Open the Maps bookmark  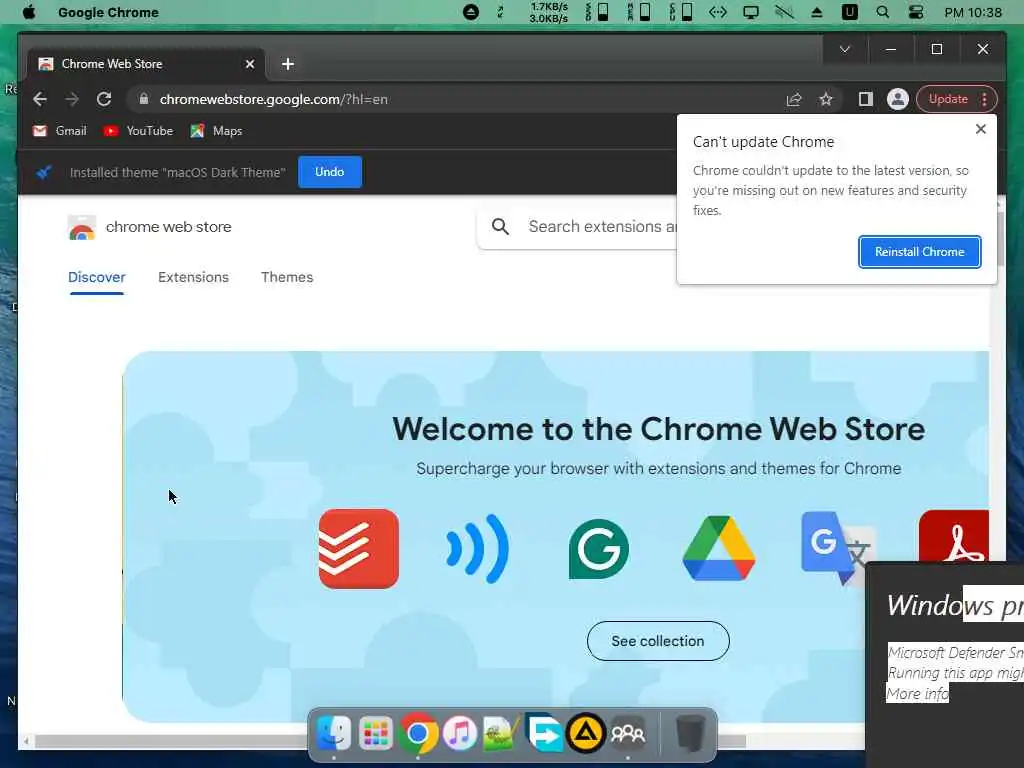[x=216, y=131]
